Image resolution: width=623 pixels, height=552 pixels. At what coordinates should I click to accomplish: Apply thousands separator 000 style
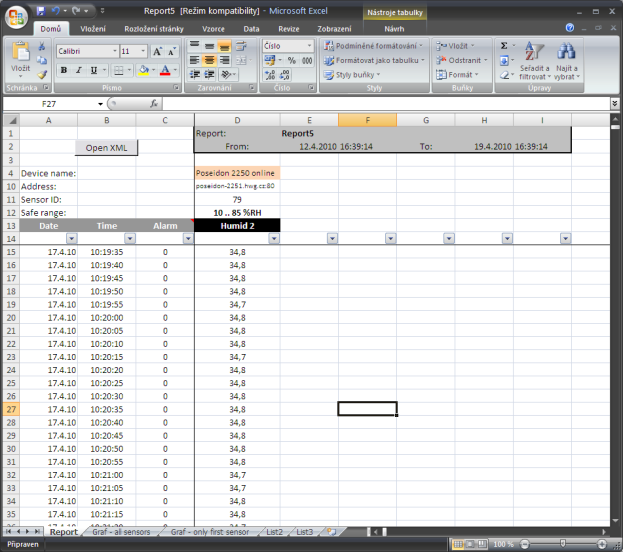coord(307,60)
